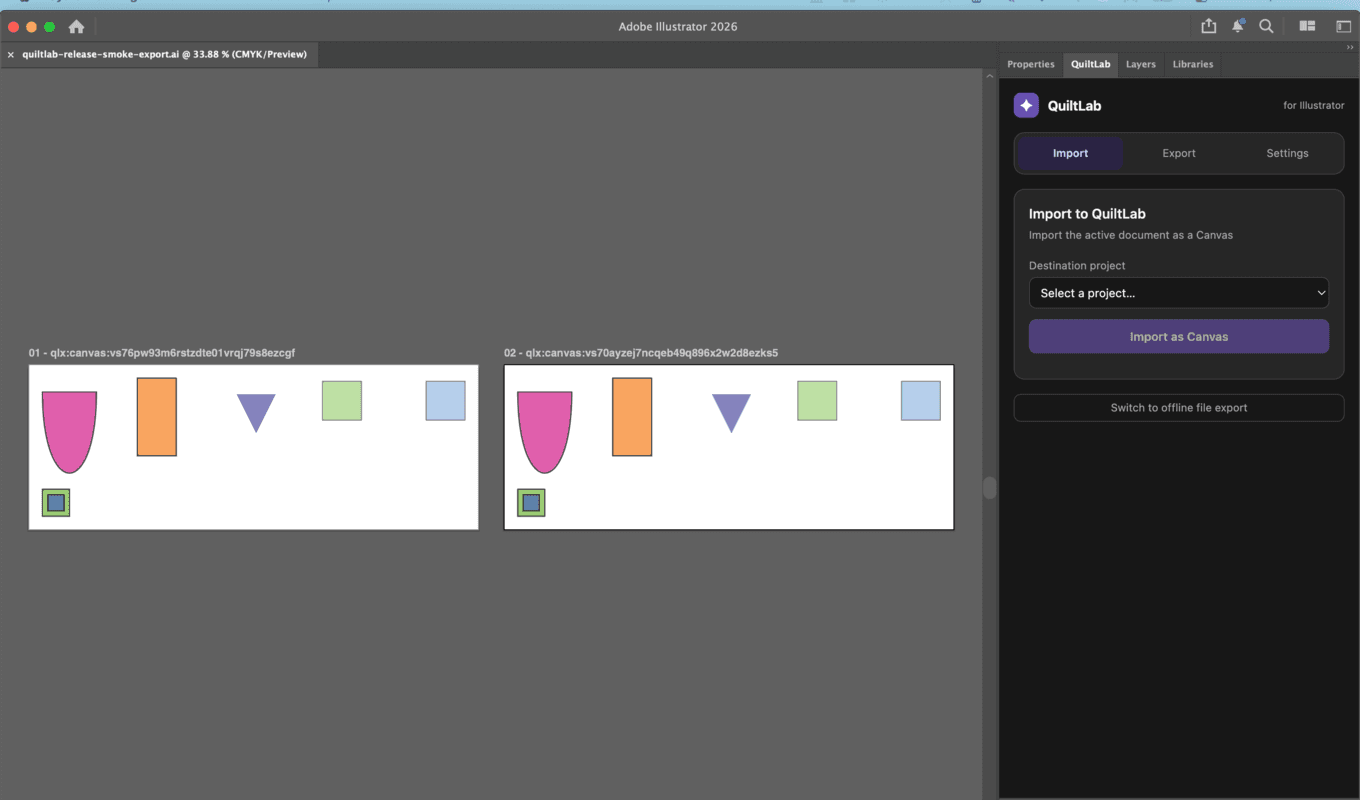
Task: Click the Import as Canvas button
Action: point(1179,337)
